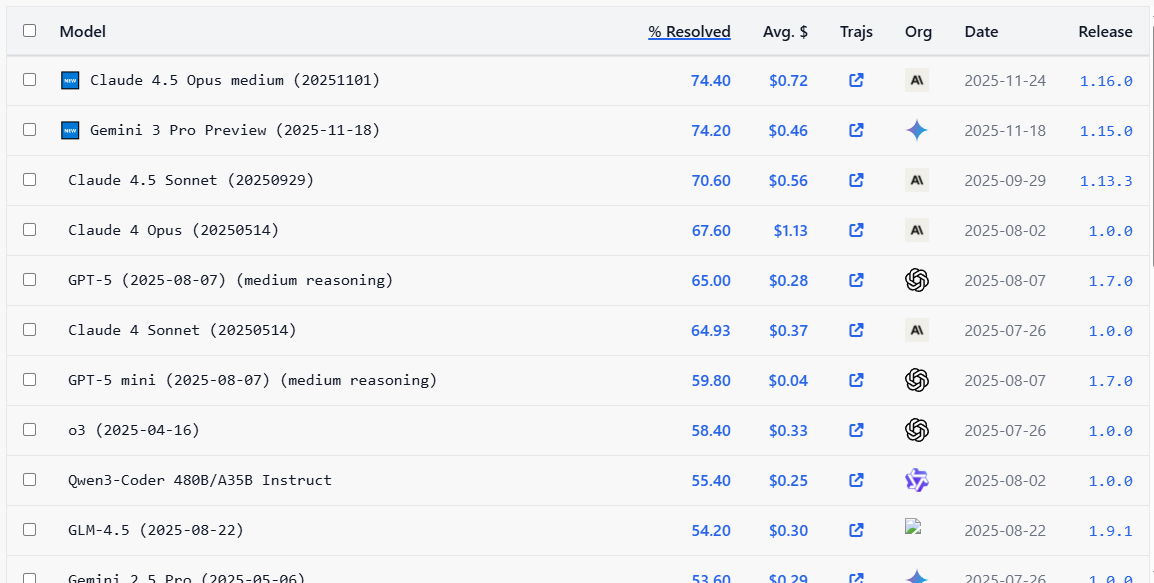This screenshot has width=1154, height=583.
Task: Click the Qwen logo in Qwen3-Coder row
Action: (917, 480)
